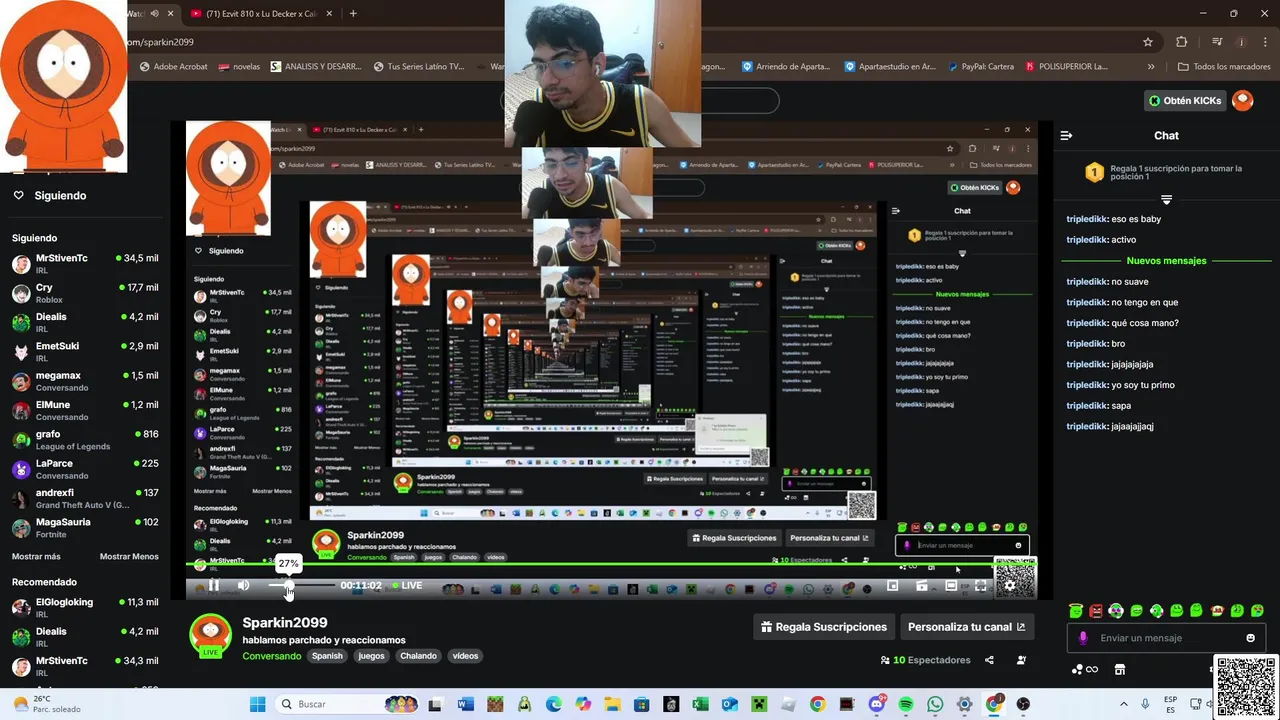Open Spotify from the taskbar

[906, 704]
